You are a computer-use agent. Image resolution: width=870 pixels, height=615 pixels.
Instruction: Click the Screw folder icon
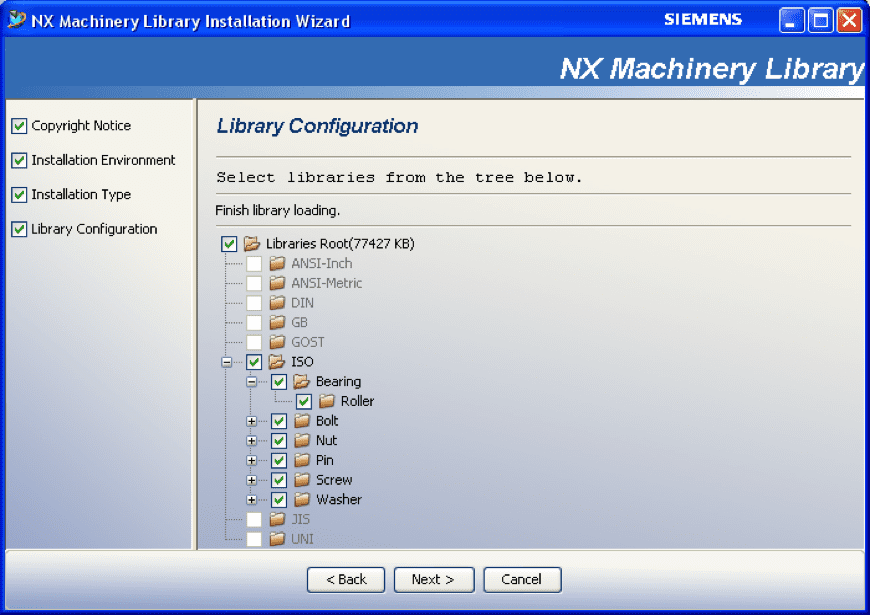[302, 480]
